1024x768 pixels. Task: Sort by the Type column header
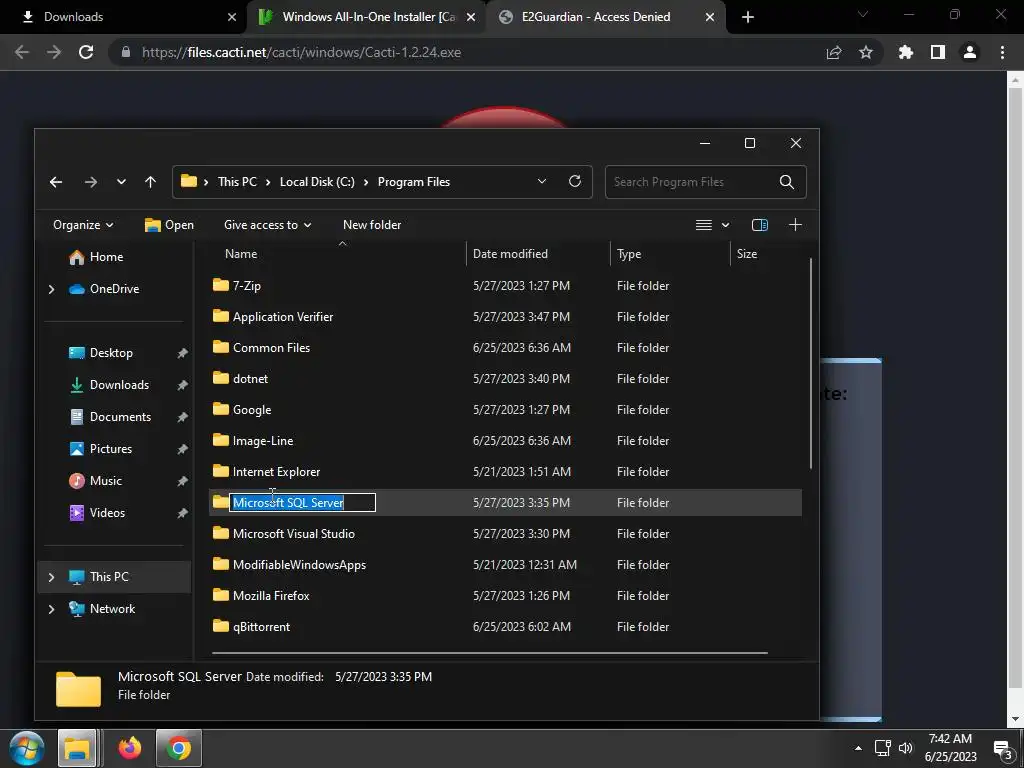point(629,253)
